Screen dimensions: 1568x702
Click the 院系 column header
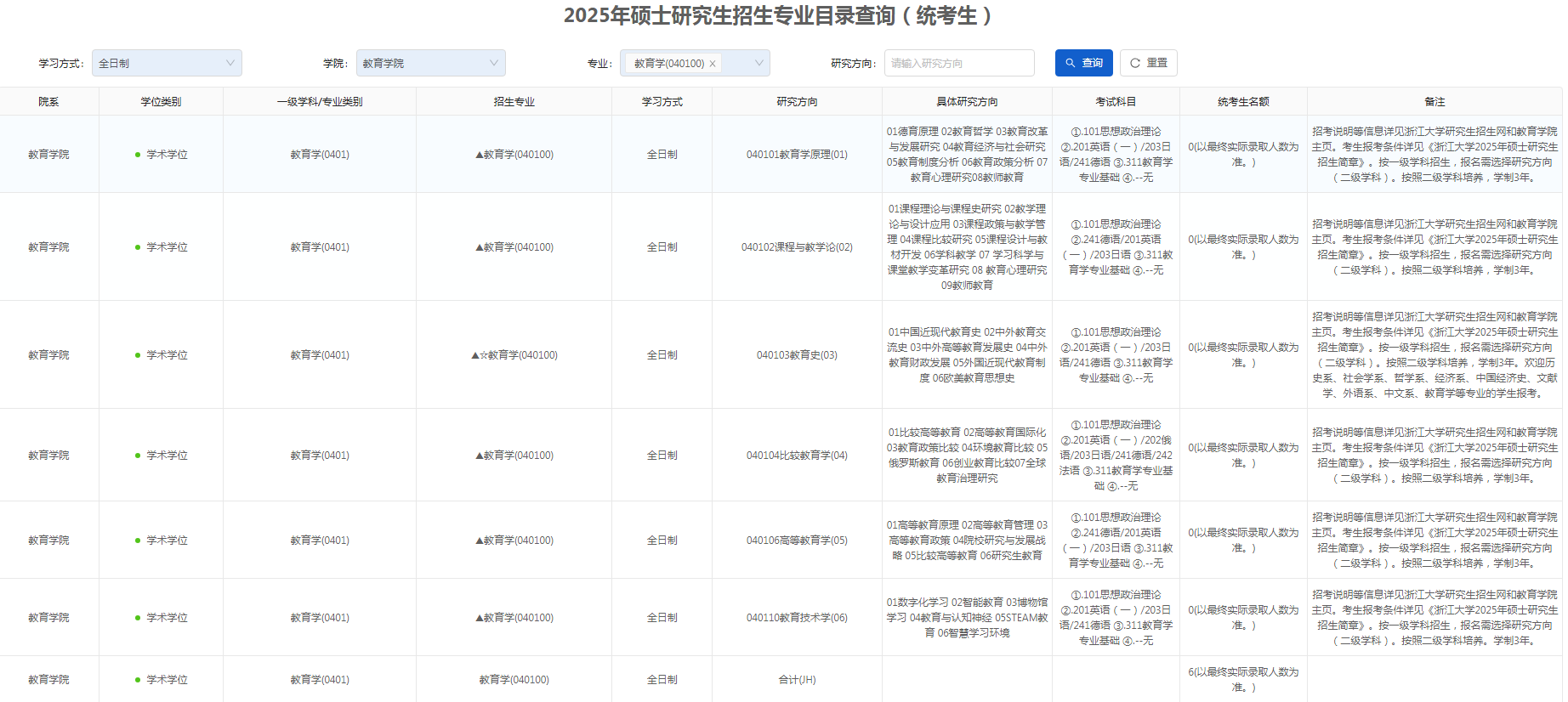48,102
